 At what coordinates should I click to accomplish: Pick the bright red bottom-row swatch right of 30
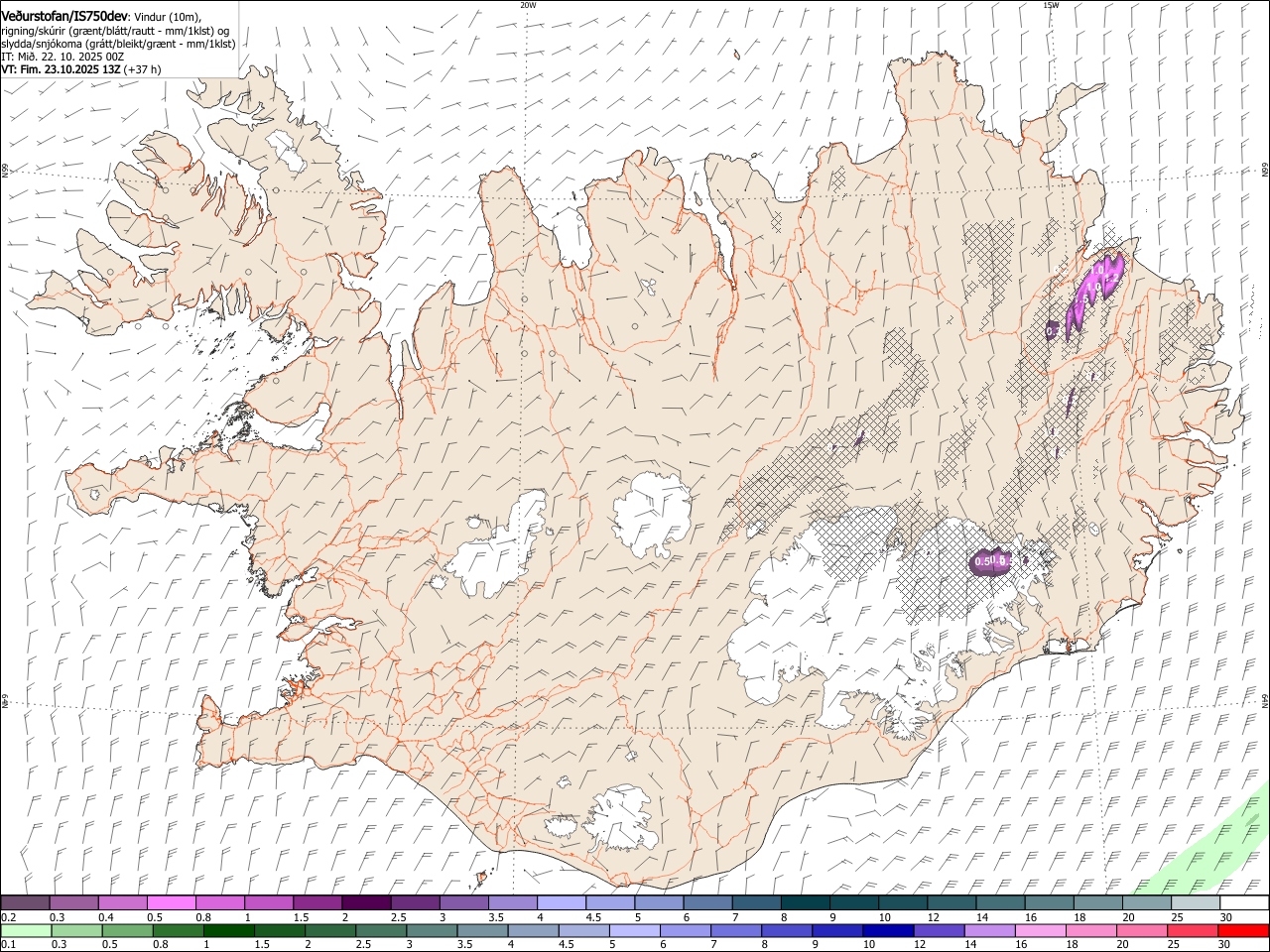coord(1244,930)
